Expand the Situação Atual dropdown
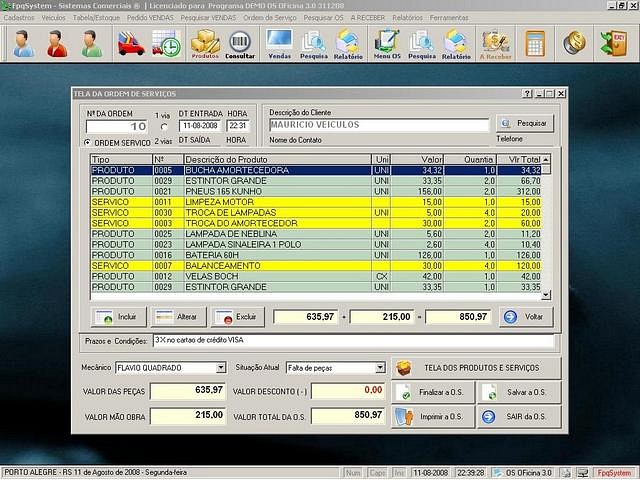Image resolution: width=640 pixels, height=480 pixels. pos(380,368)
